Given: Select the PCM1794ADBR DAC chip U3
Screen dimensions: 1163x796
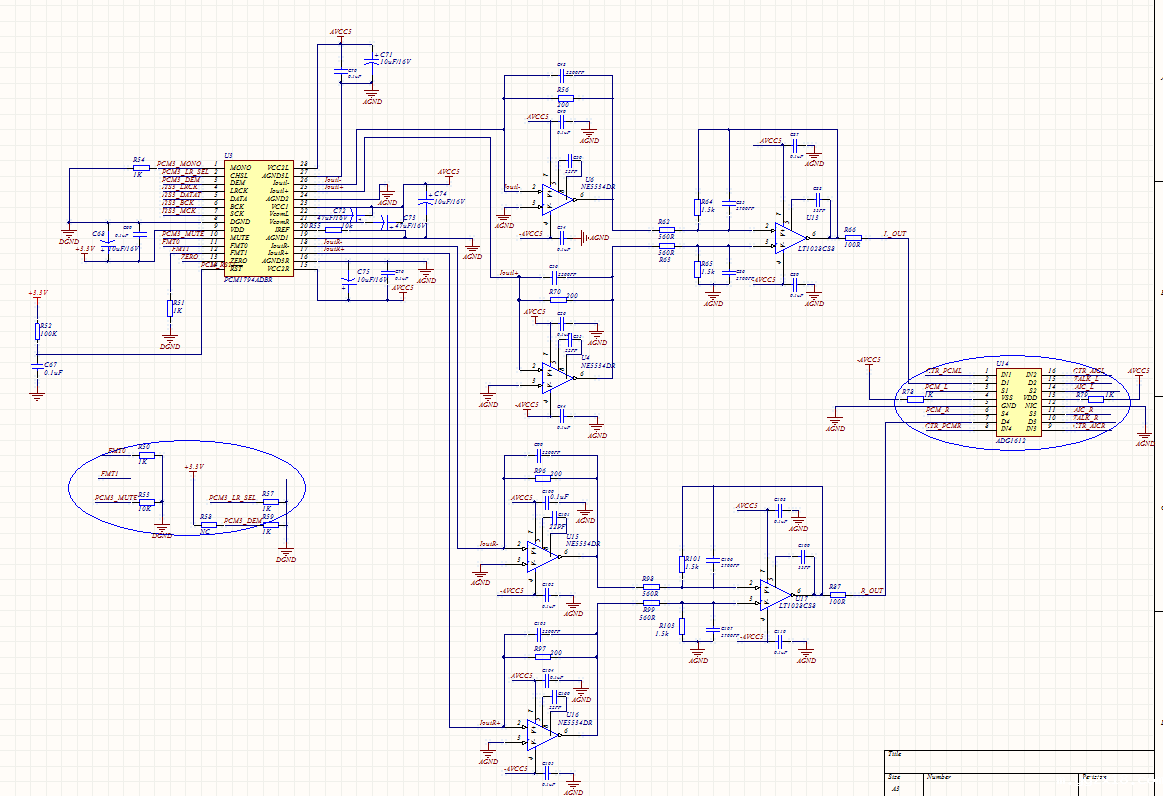Looking at the screenshot, I should point(259,217).
